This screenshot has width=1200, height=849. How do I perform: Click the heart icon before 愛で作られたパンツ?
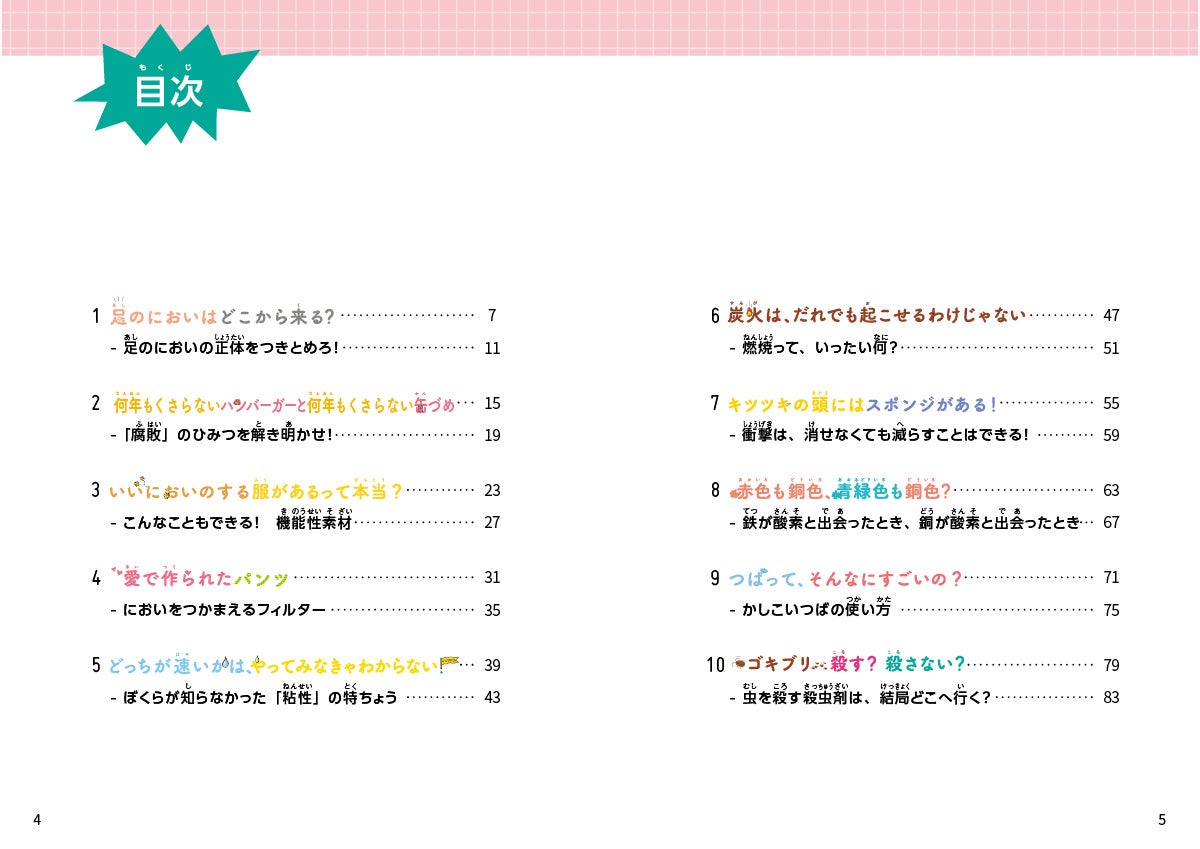click(116, 571)
